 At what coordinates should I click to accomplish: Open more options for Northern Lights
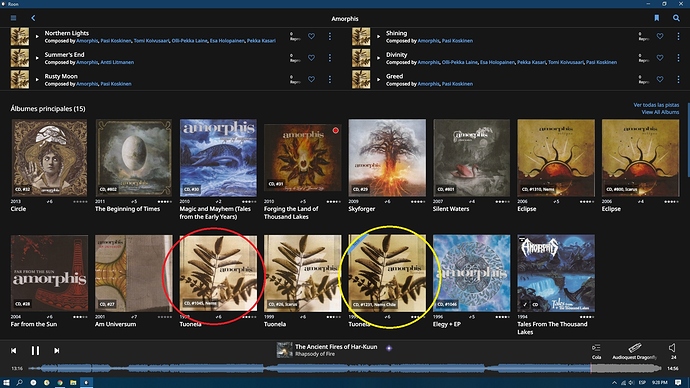(330, 36)
